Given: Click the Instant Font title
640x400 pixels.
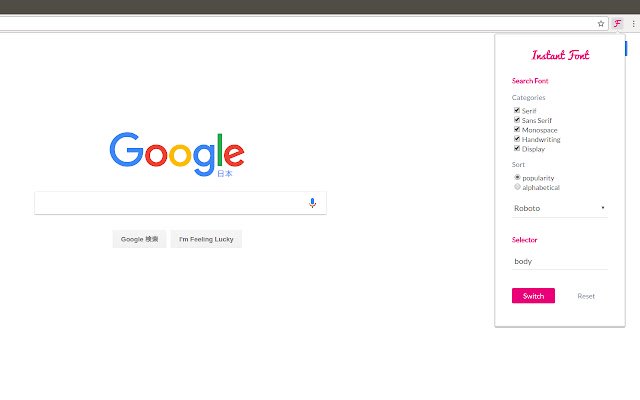Looking at the screenshot, I should click(560, 55).
